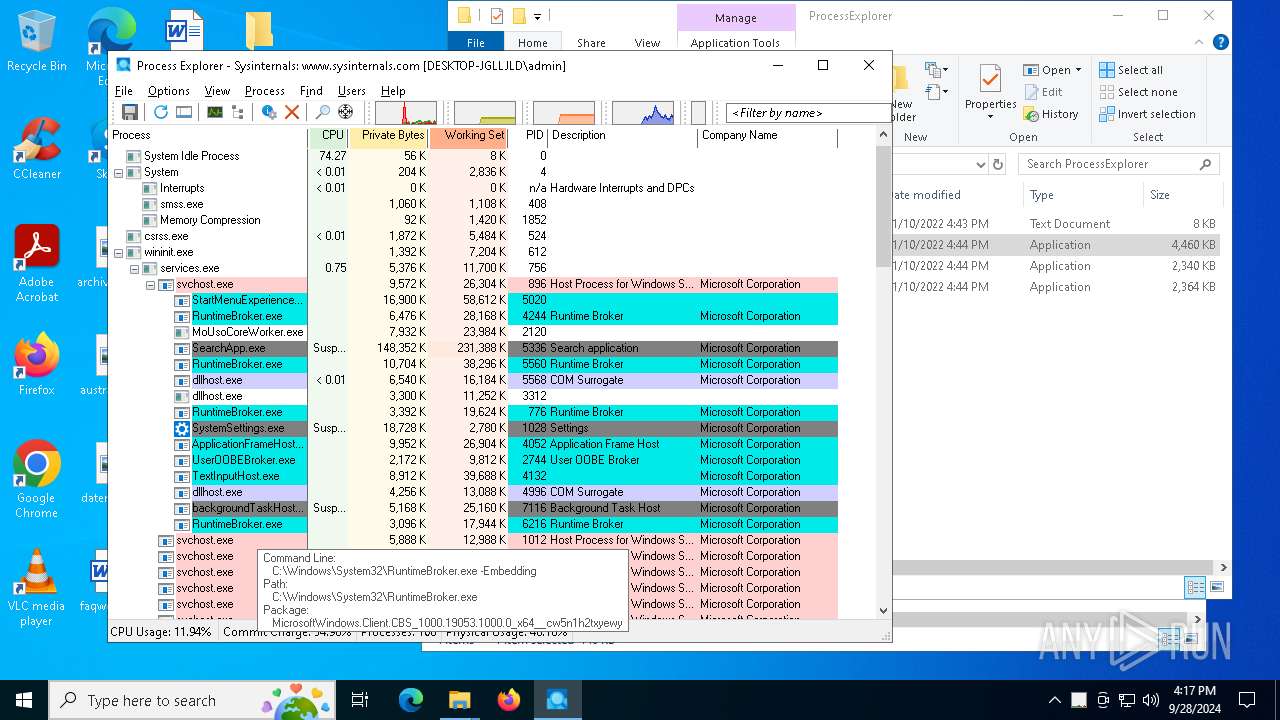Expand the Properties dropdown arrow in Explorer
1280x720 pixels.
[990, 117]
